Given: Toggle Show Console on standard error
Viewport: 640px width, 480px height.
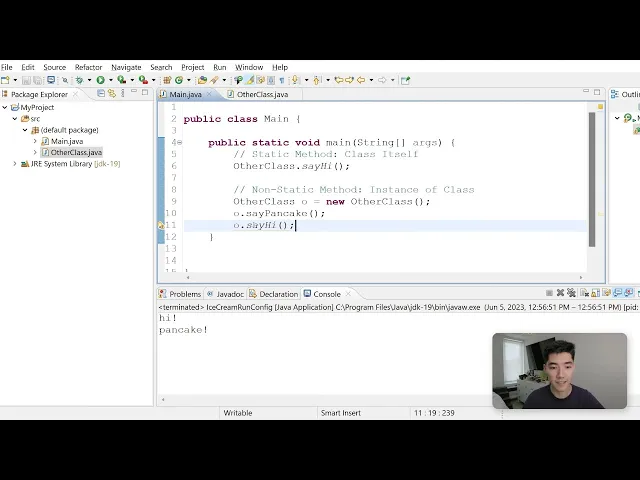Looking at the screenshot, I should [x=629, y=293].
